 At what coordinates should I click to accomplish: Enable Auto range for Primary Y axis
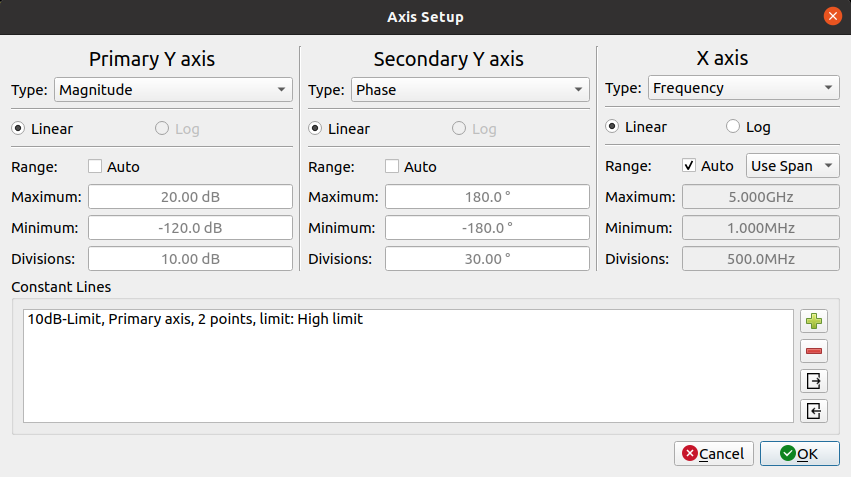click(x=96, y=167)
